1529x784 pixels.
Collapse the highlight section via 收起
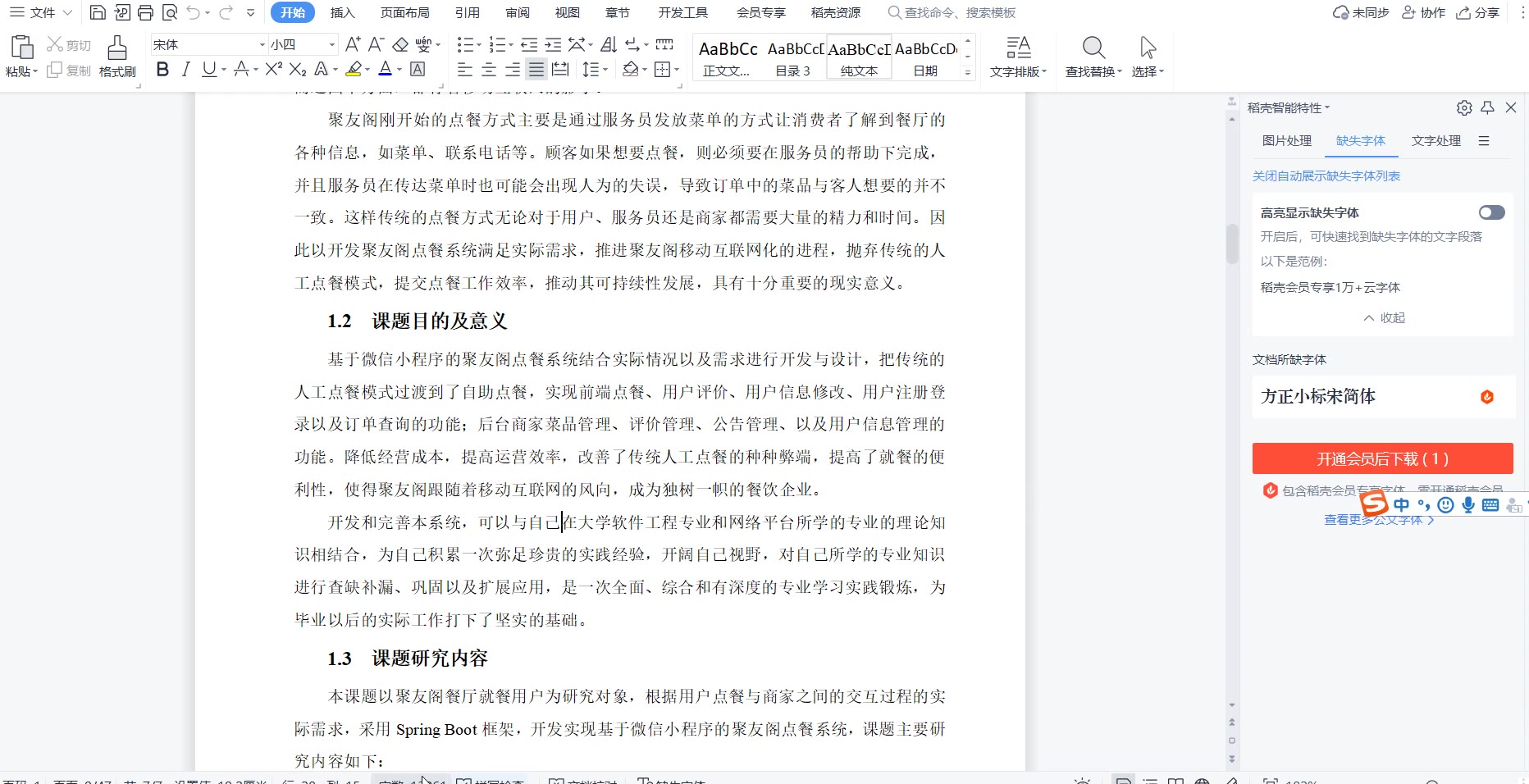pos(1384,317)
